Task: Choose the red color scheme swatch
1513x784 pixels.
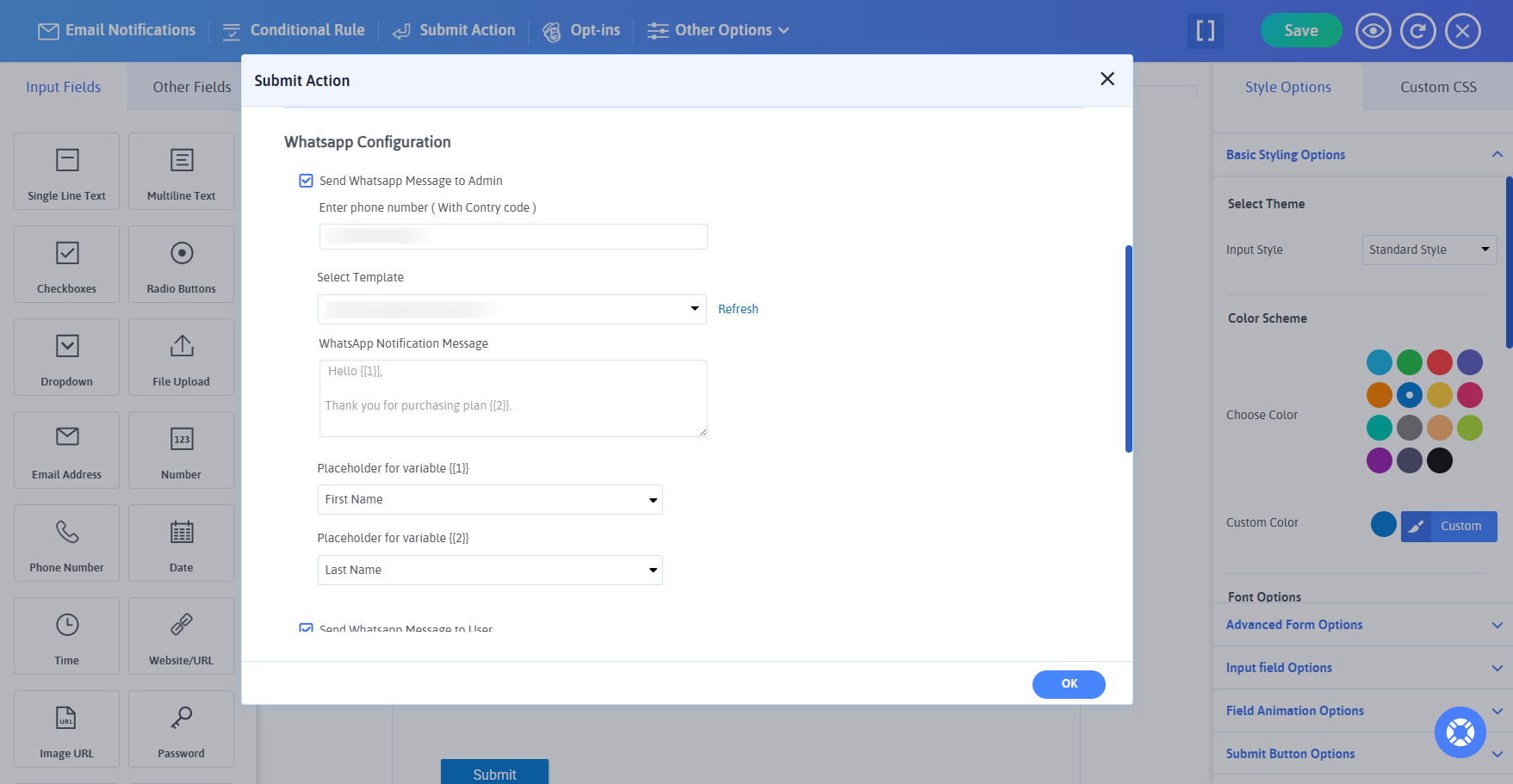Action: [1439, 362]
